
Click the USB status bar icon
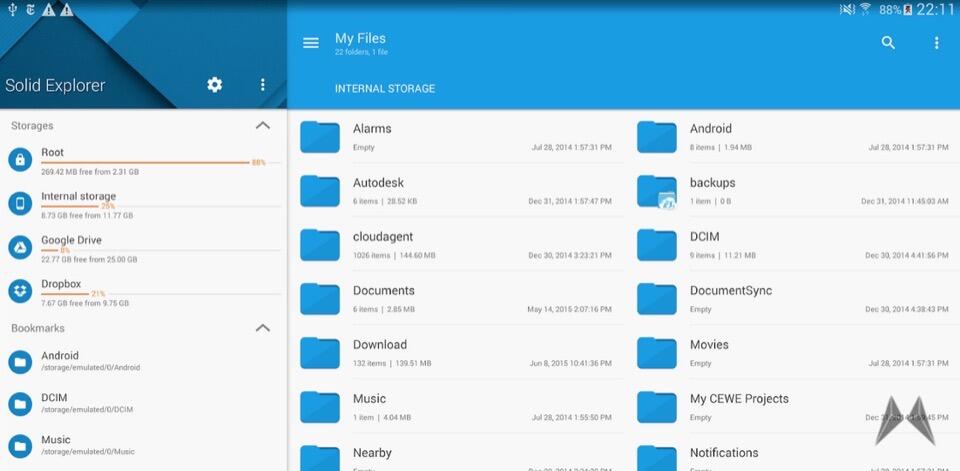click(x=12, y=10)
